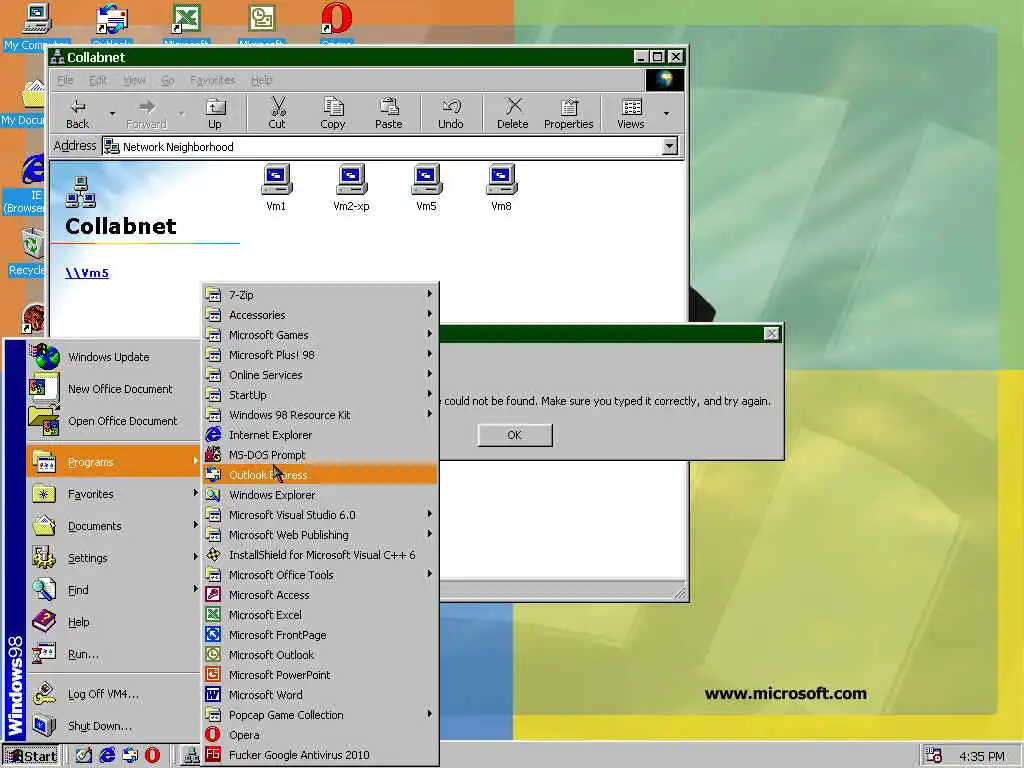The height and width of the screenshot is (768, 1024).
Task: Choose Run... in Start menu
Action: click(x=114, y=654)
